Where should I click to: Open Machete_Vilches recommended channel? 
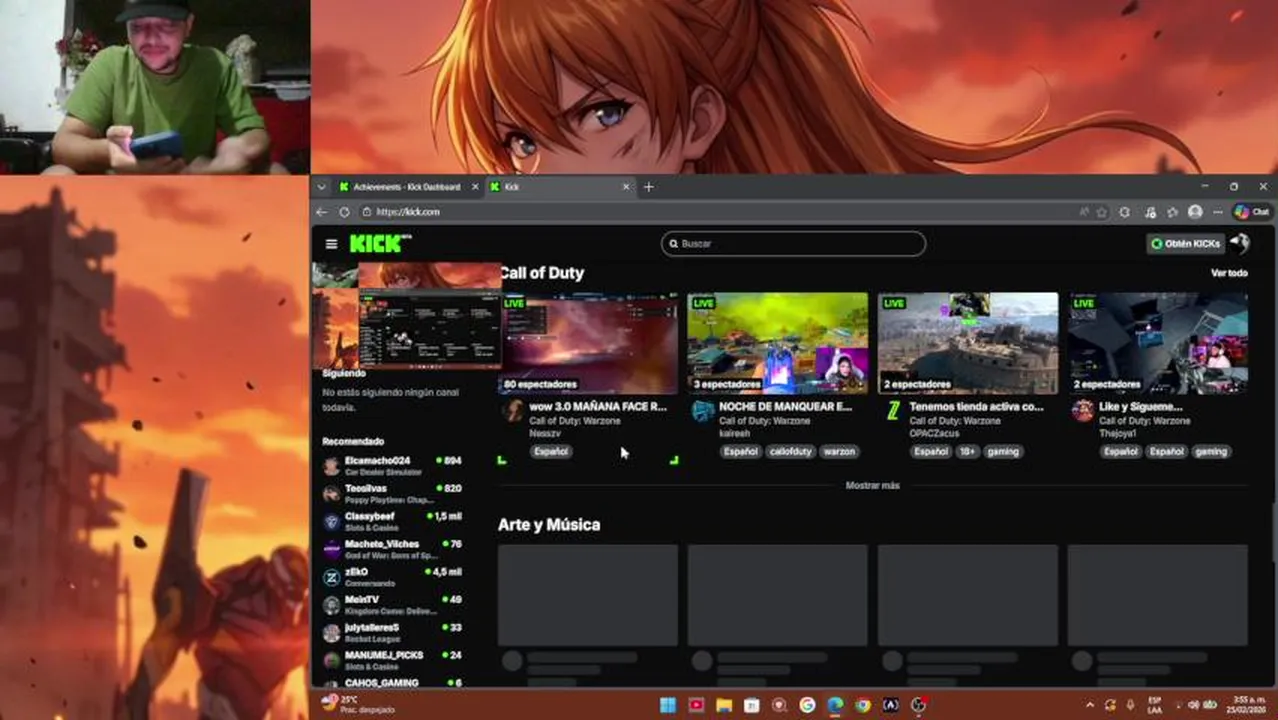click(392, 549)
